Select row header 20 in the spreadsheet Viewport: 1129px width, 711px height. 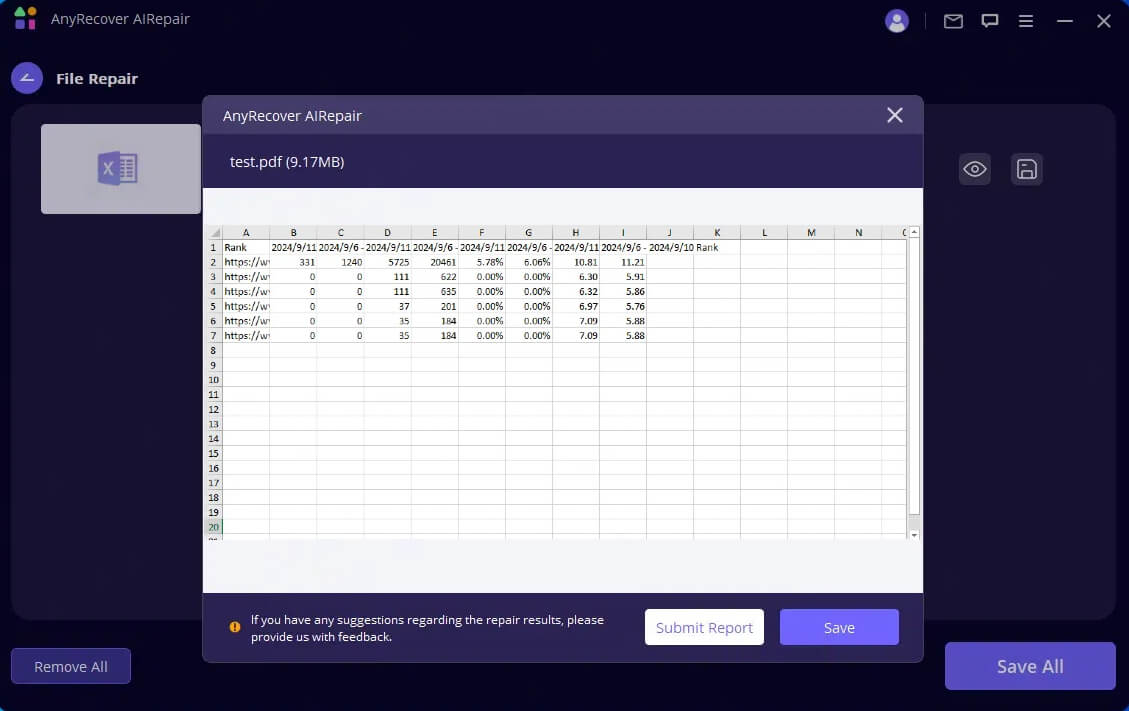213,525
